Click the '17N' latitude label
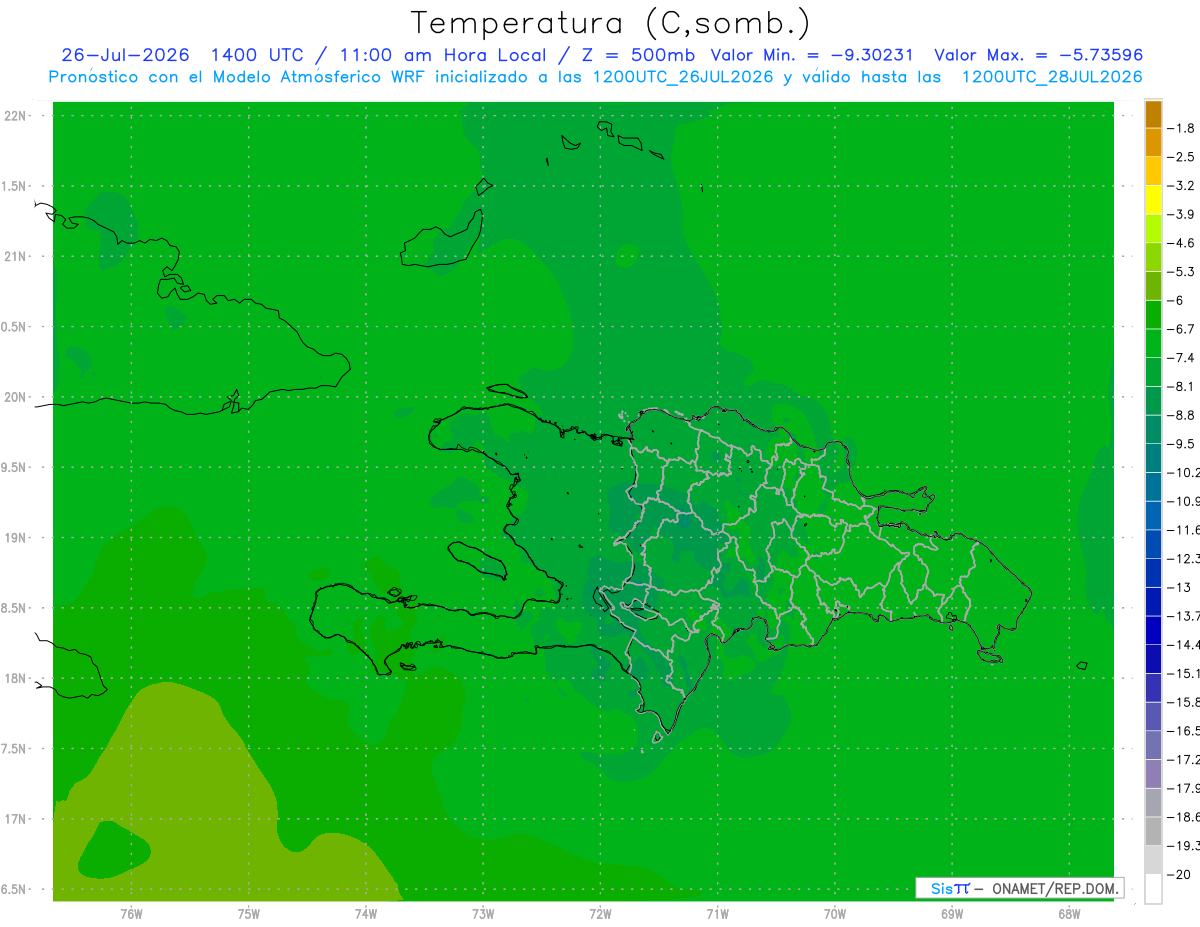The width and height of the screenshot is (1200, 927). click(x=15, y=819)
